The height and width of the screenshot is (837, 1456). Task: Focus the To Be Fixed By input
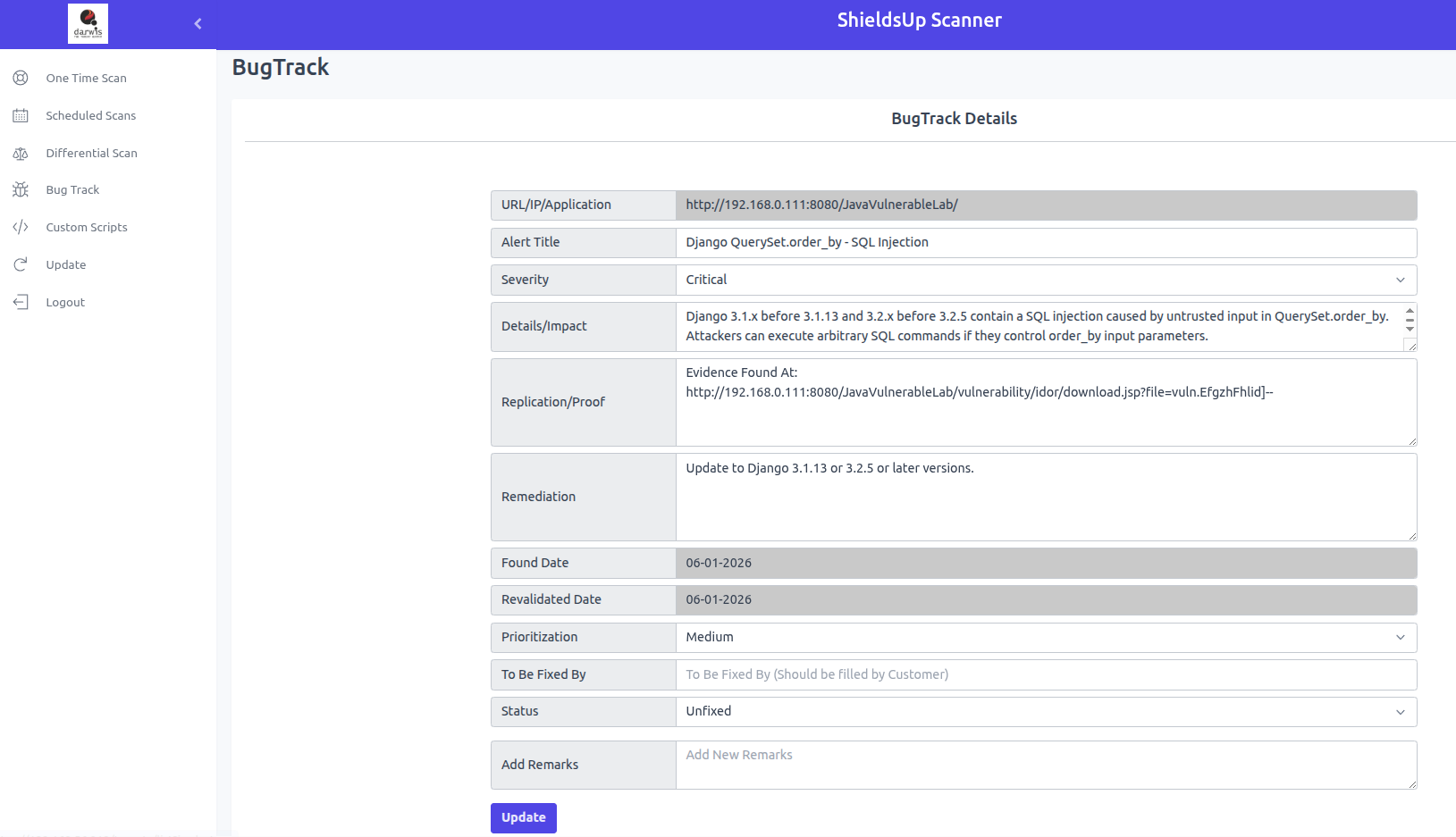click(1046, 674)
